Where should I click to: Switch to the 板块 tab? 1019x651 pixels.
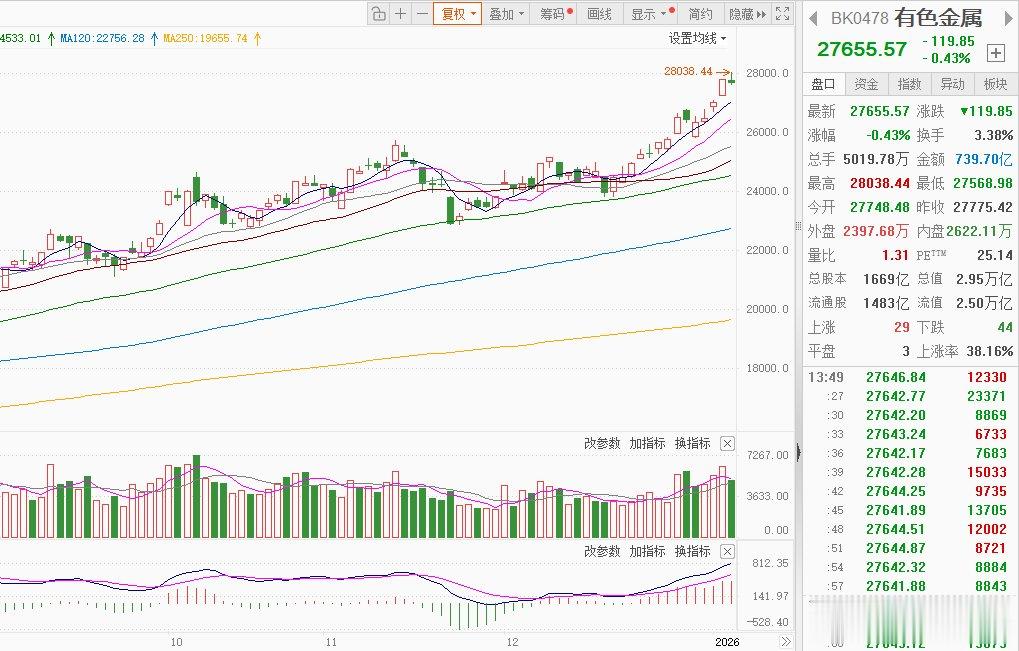[995, 84]
